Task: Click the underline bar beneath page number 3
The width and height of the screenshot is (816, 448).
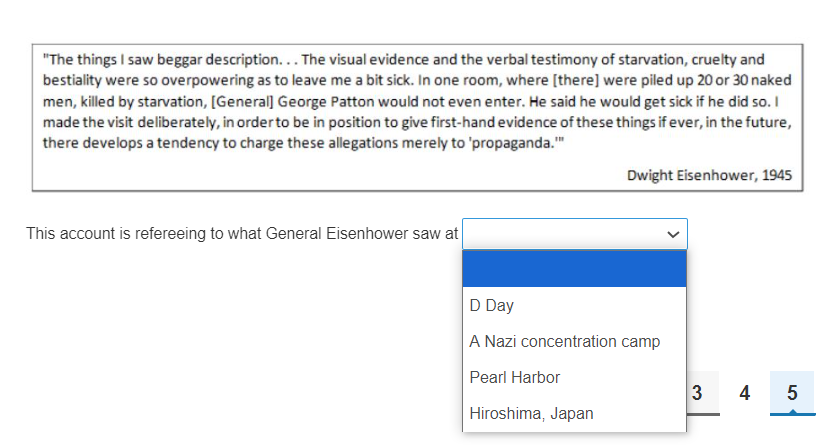Action: [703, 414]
